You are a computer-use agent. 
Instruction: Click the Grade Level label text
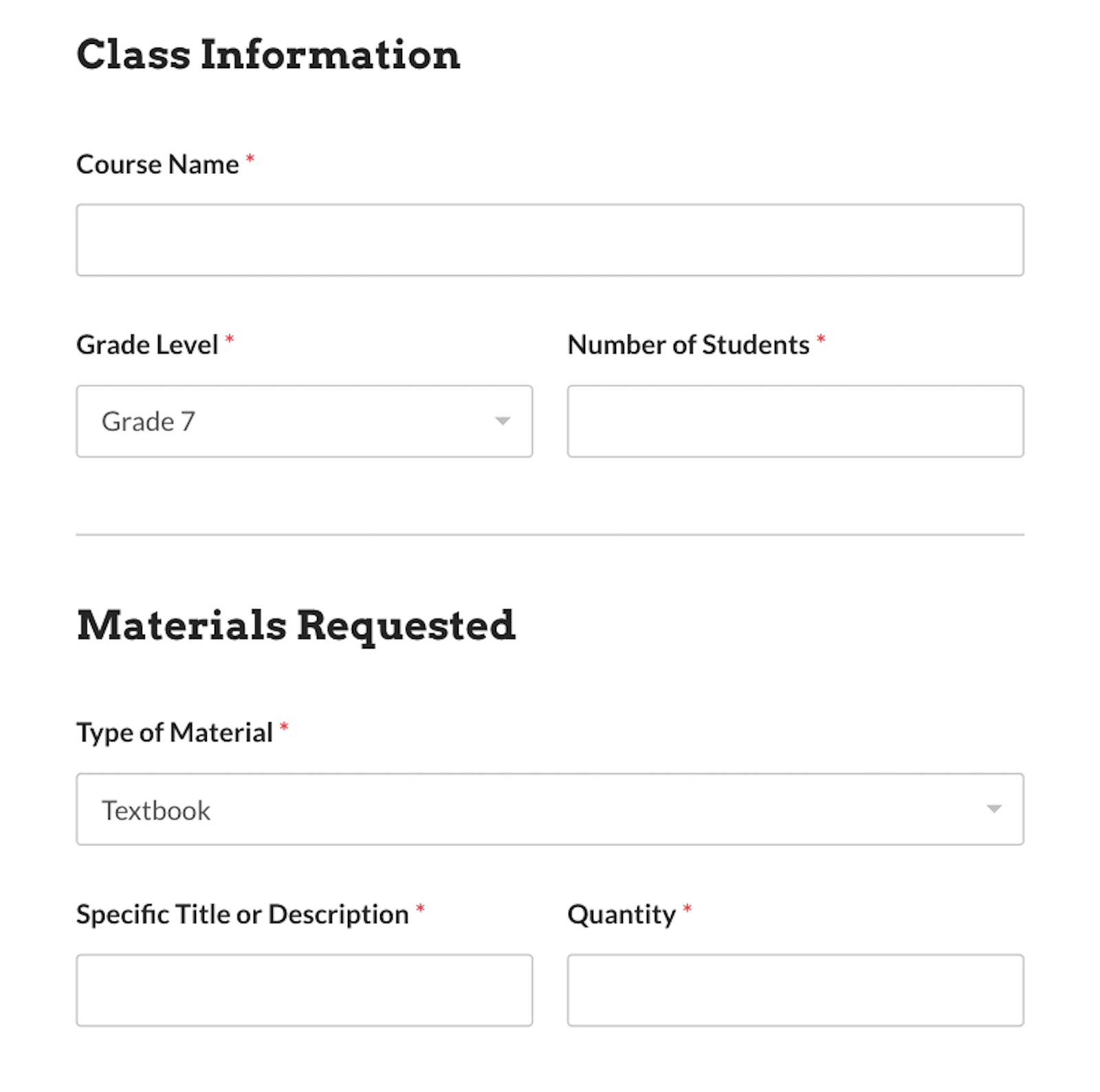[x=147, y=345]
